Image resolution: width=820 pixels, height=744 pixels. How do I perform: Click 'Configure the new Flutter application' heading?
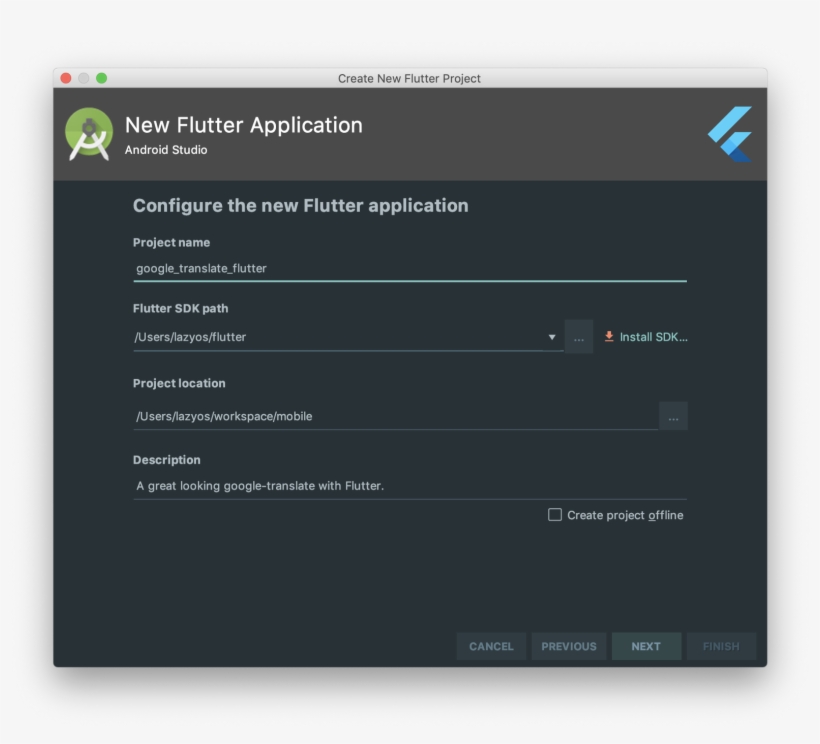(x=301, y=205)
